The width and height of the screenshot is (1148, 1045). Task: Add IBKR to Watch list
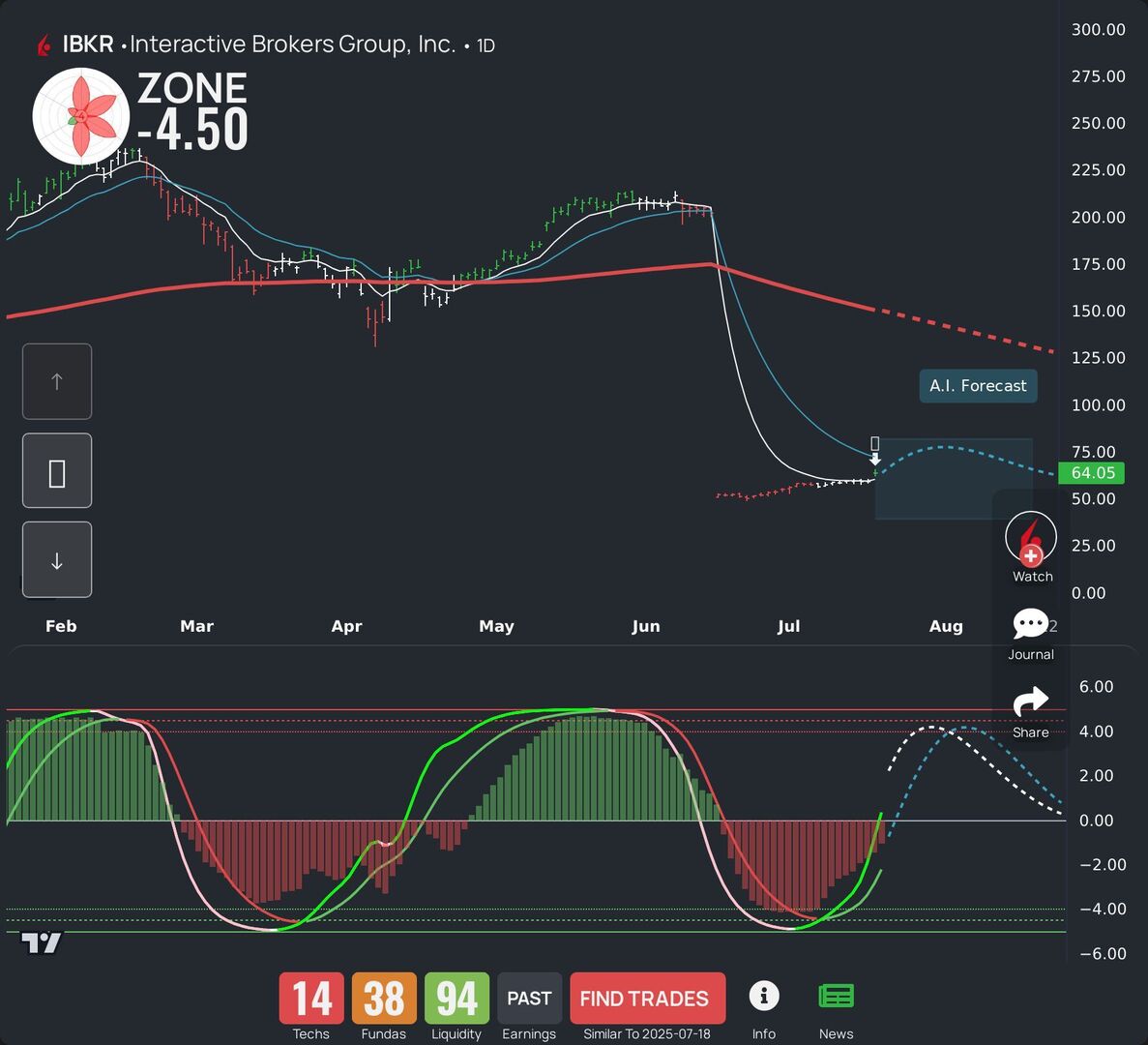(1031, 547)
